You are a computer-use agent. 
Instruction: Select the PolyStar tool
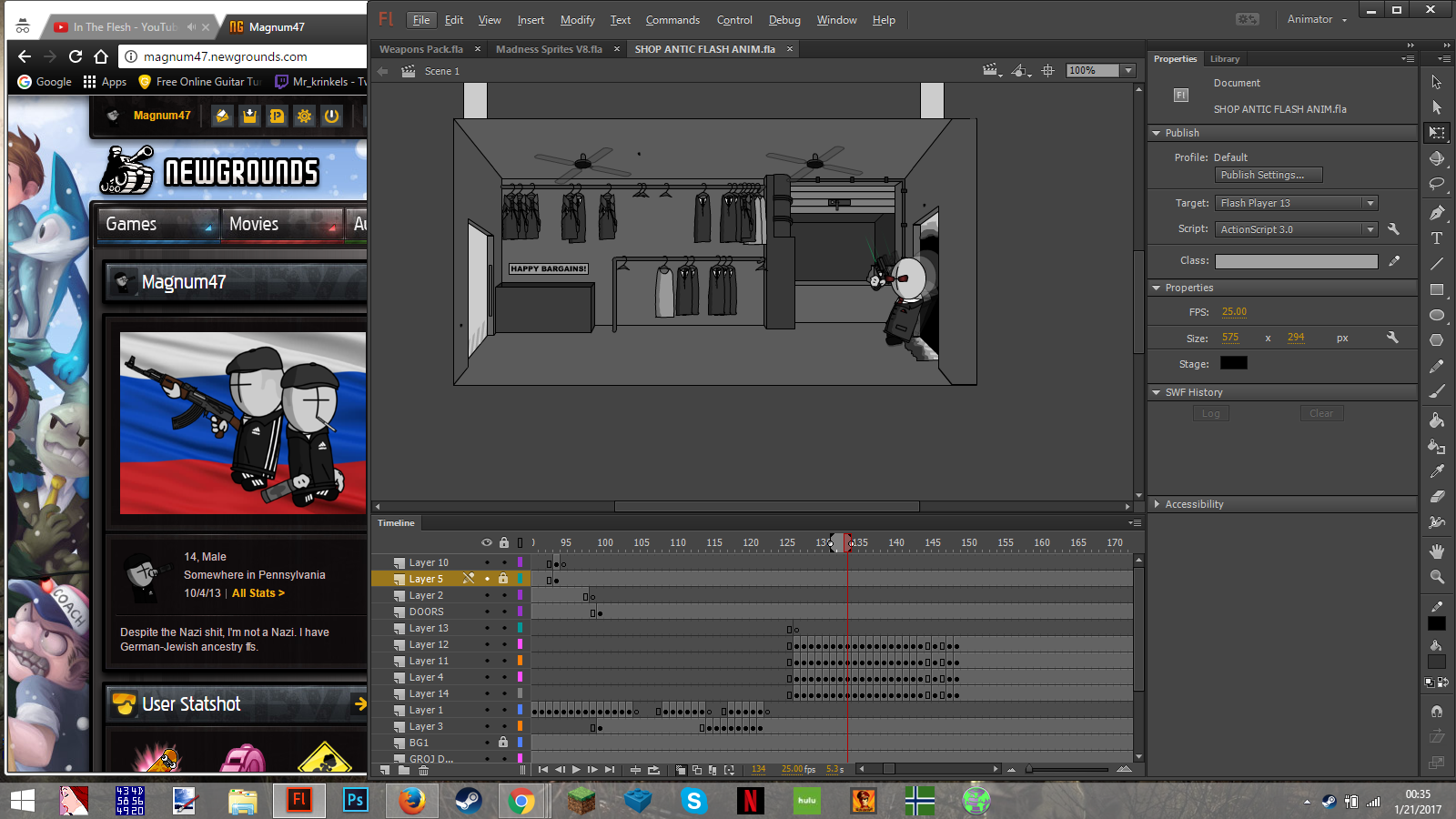click(1437, 340)
